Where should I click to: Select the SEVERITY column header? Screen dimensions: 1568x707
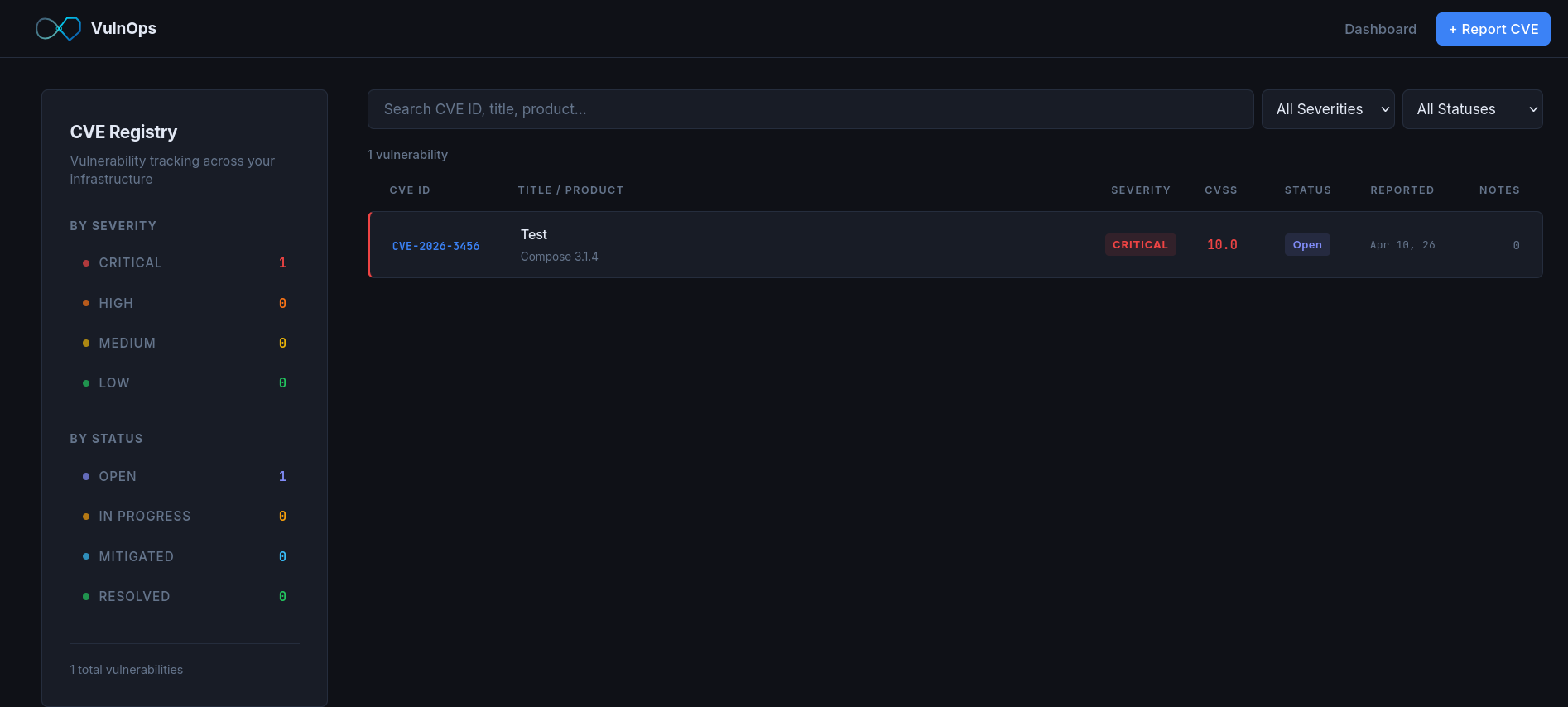point(1141,190)
